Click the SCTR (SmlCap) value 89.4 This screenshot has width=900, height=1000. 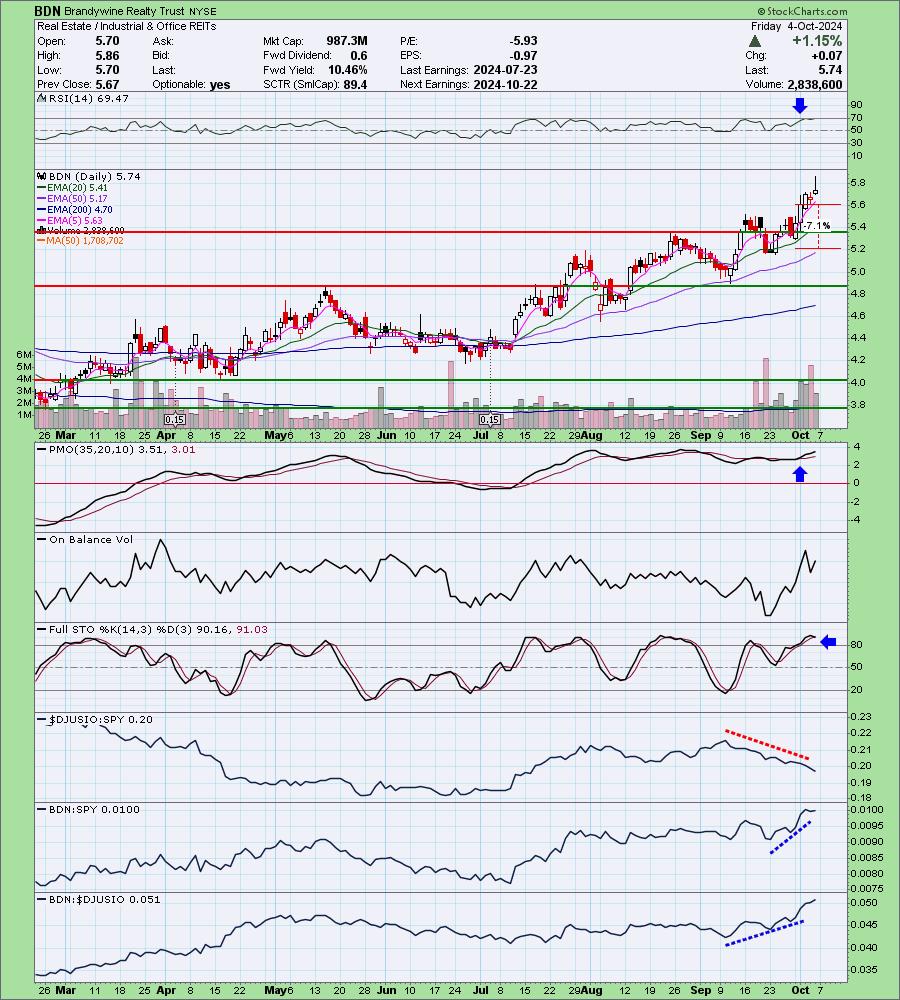click(x=355, y=84)
